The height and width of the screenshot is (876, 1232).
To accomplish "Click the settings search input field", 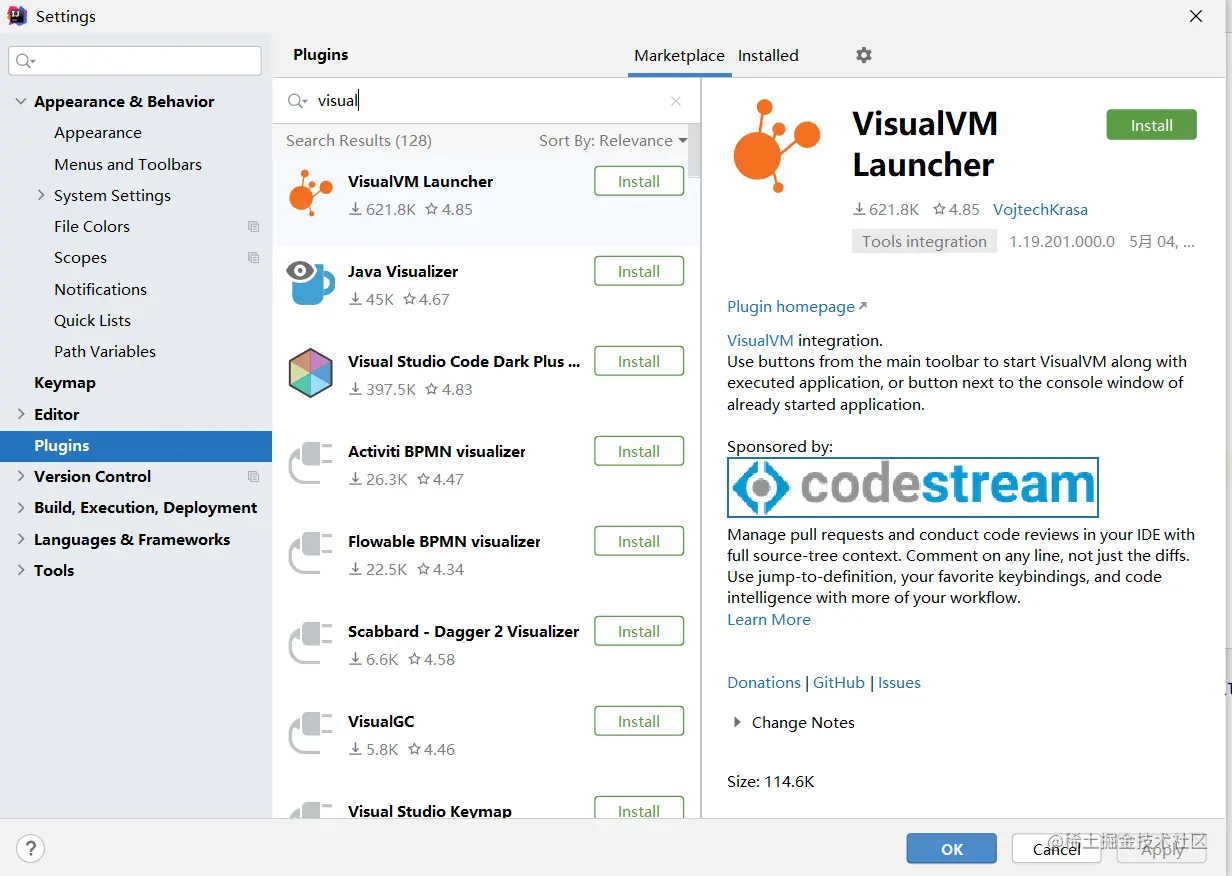I will coord(135,61).
